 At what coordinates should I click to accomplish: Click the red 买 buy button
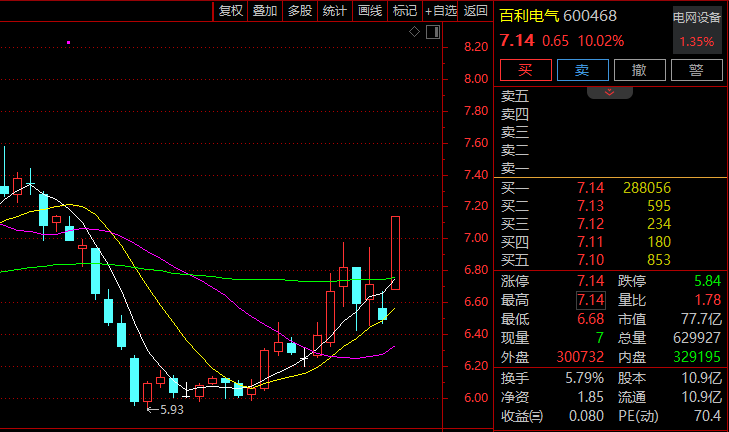(x=525, y=70)
